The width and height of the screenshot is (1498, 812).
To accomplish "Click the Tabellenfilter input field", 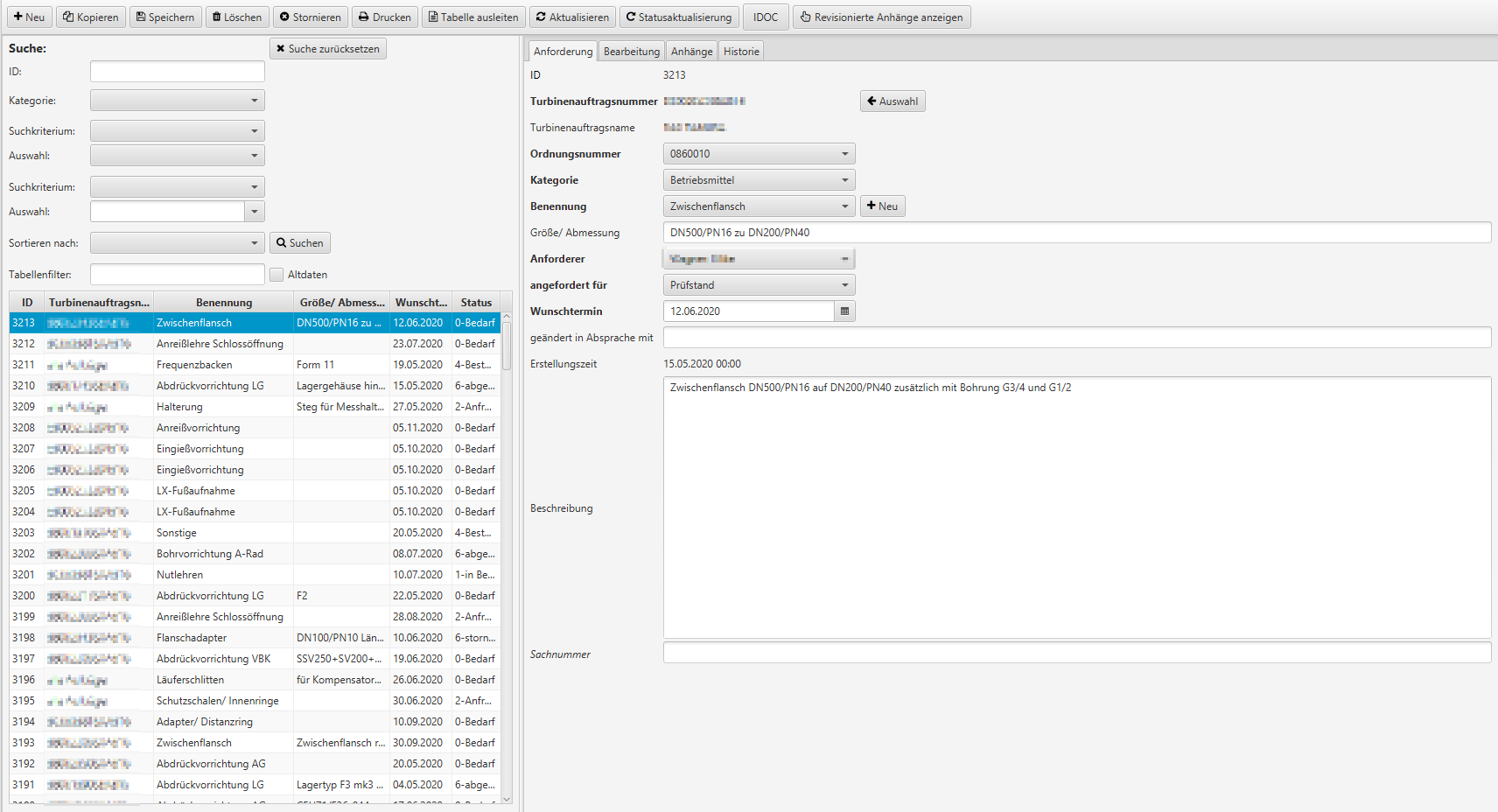I will [177, 275].
